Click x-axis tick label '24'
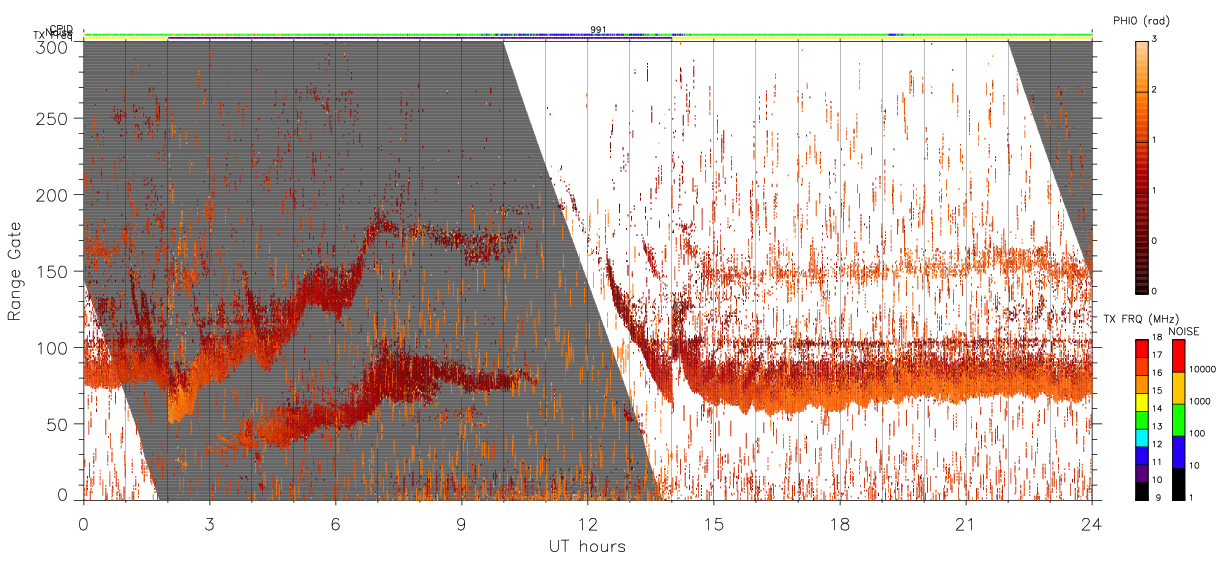 [x=1092, y=524]
